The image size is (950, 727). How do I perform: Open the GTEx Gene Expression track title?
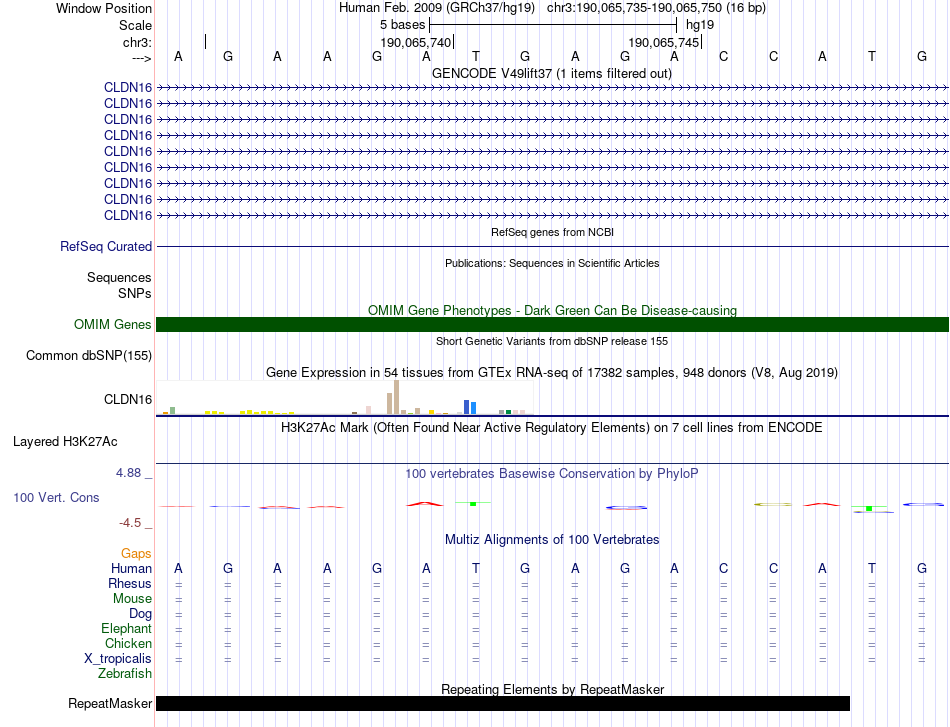tap(552, 373)
